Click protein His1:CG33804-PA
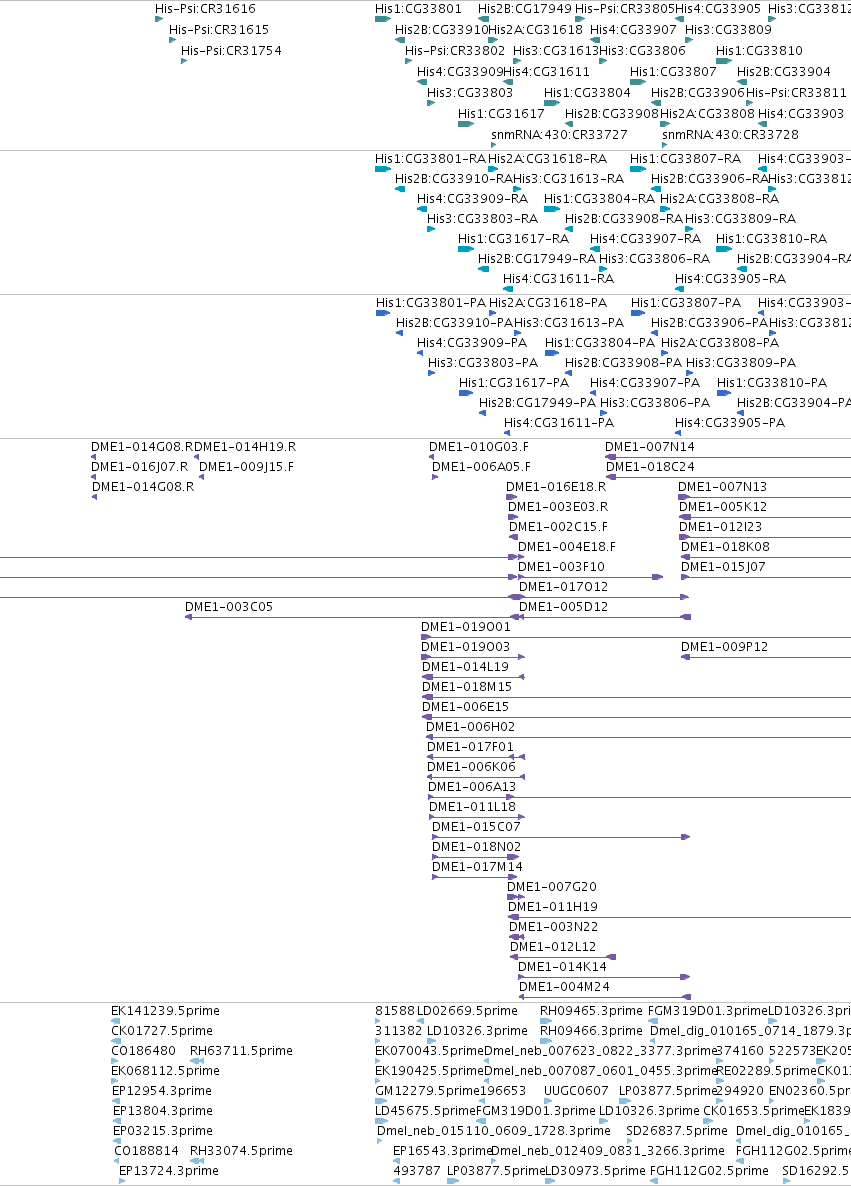This screenshot has height=1186, width=851. click(x=599, y=343)
